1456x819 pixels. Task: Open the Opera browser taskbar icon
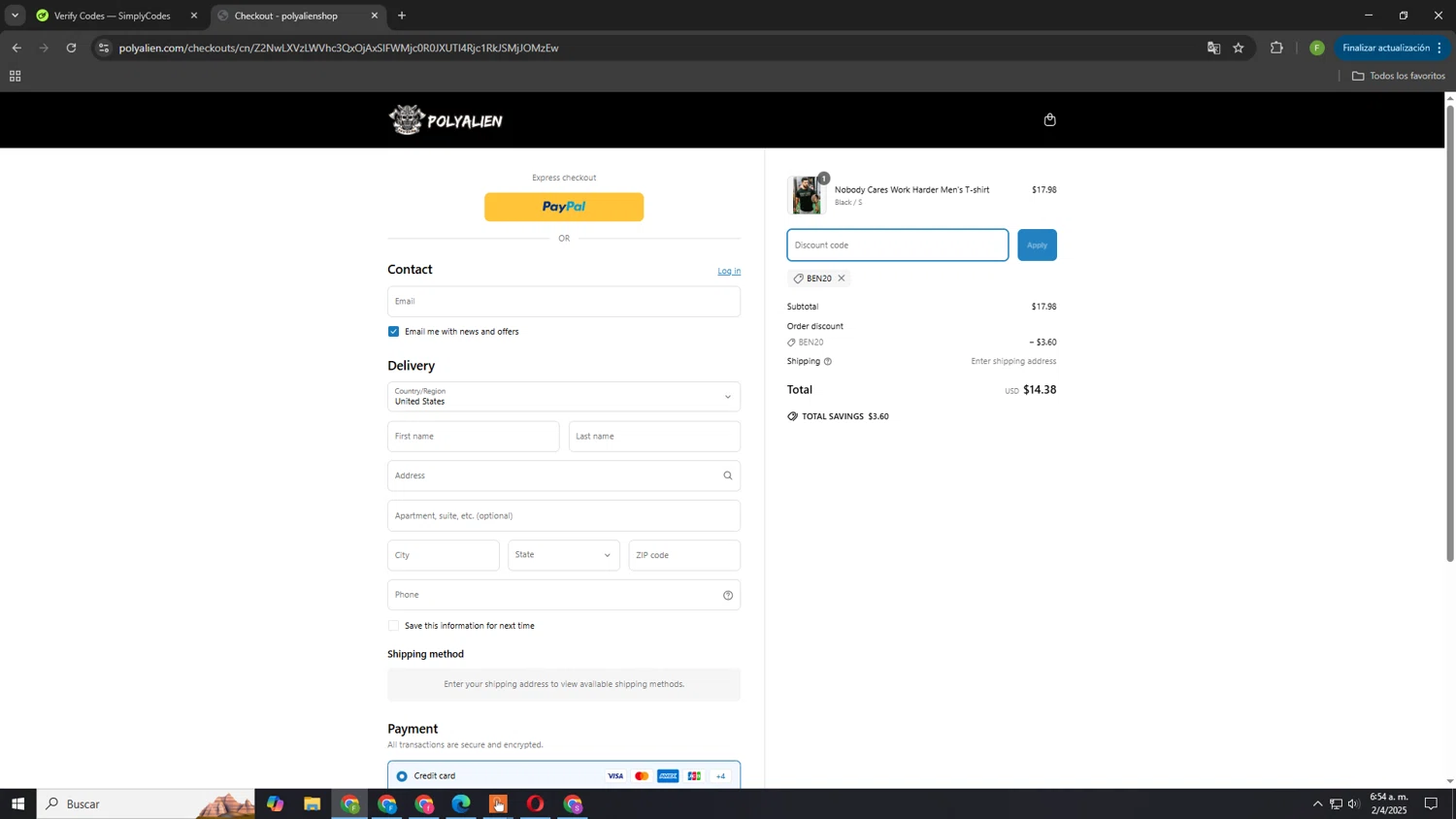click(x=535, y=804)
